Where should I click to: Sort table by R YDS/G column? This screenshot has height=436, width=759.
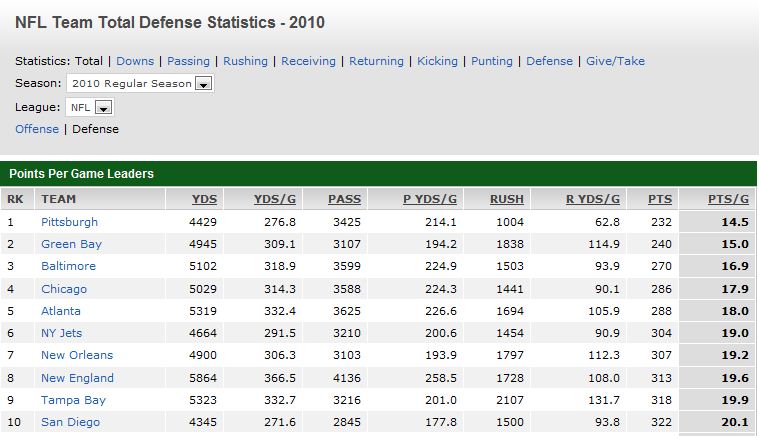click(593, 199)
